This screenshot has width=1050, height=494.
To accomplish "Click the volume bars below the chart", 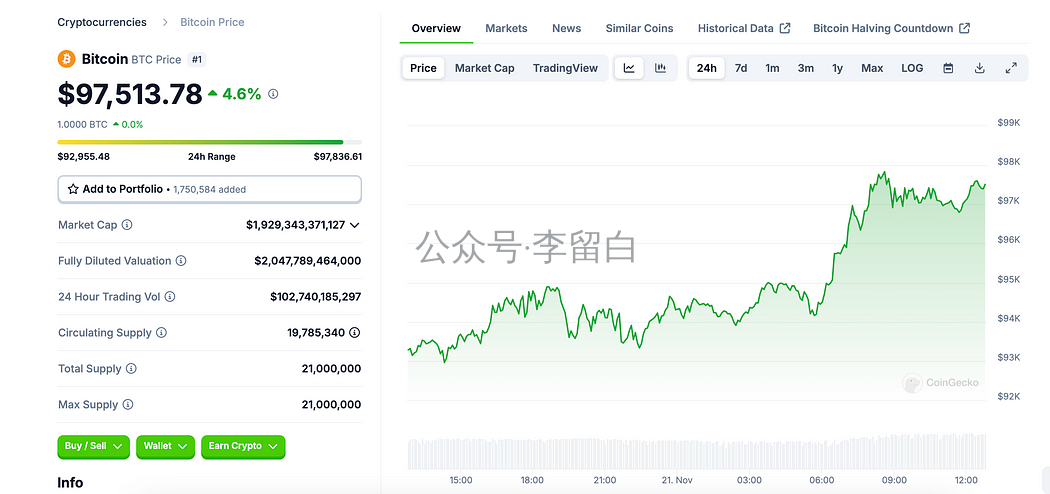I will coord(696,453).
